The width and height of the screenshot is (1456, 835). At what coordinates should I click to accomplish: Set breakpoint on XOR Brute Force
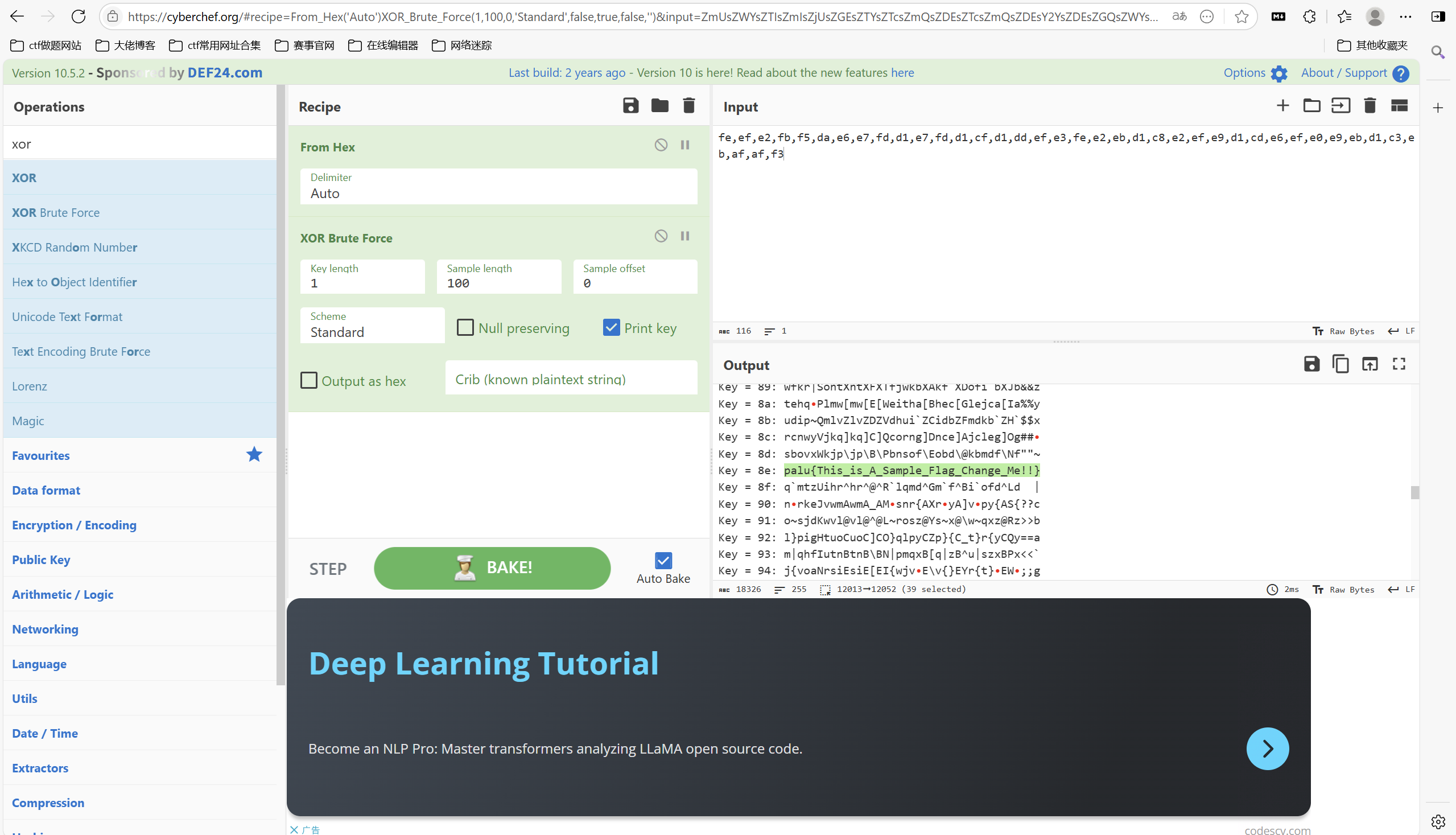(685, 236)
